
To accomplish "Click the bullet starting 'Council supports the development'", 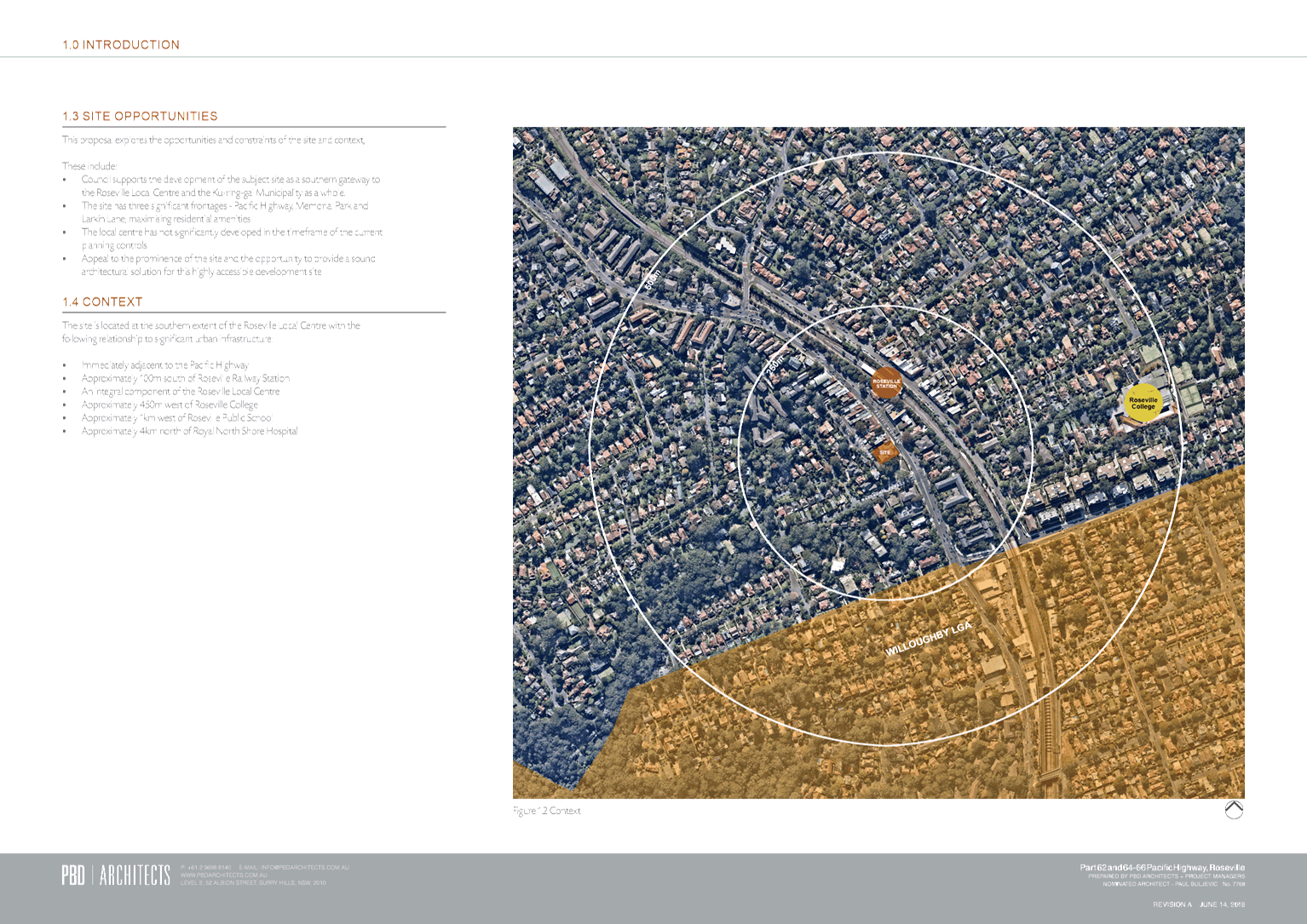I will tap(231, 186).
